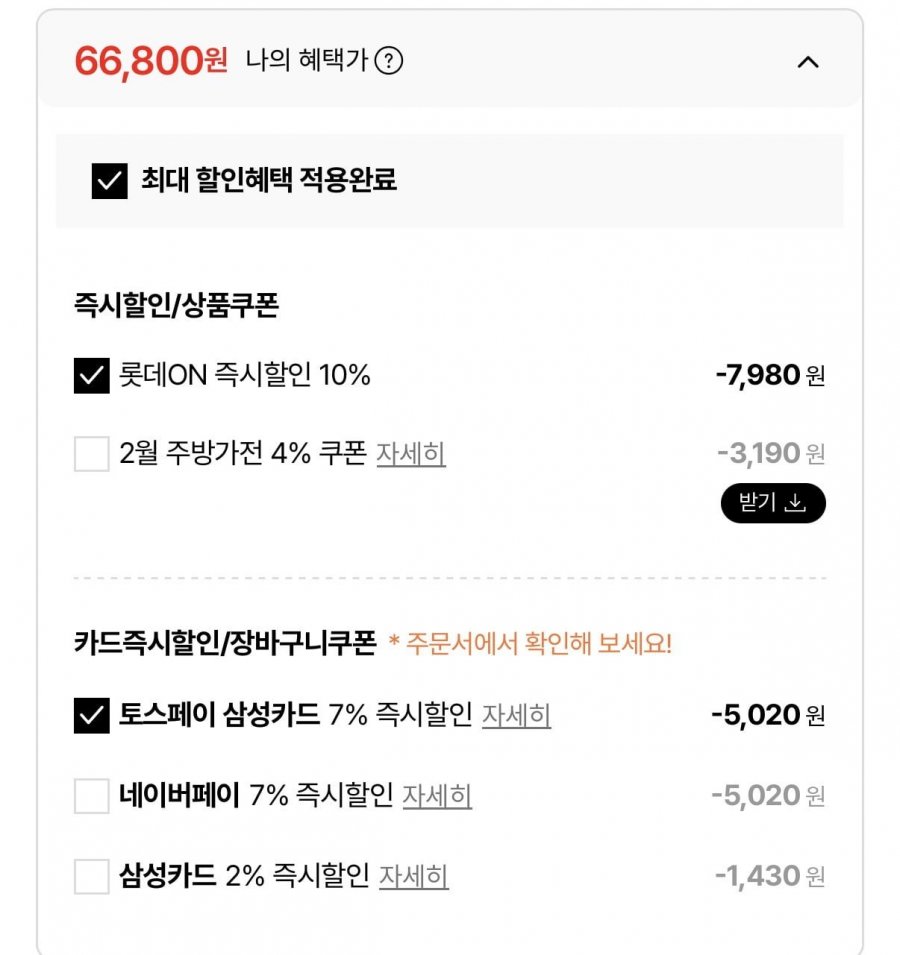Viewport: 900px width, 955px height.
Task: Open 자세히 link for 네이버페이 discount
Action: (437, 796)
